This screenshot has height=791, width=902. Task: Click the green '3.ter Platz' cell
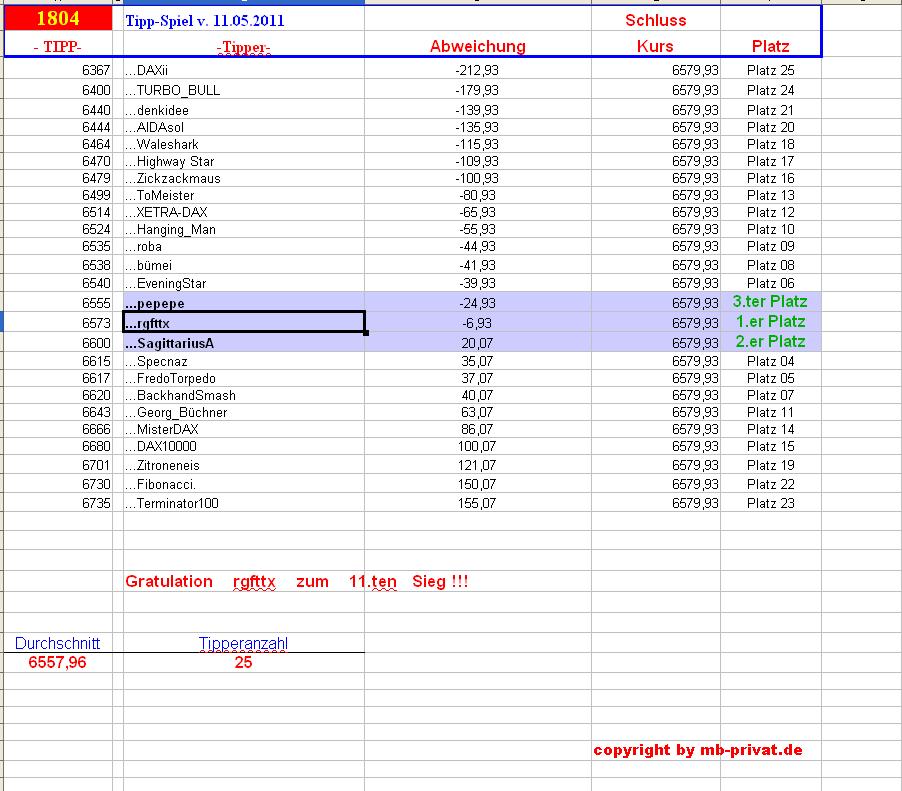click(770, 301)
